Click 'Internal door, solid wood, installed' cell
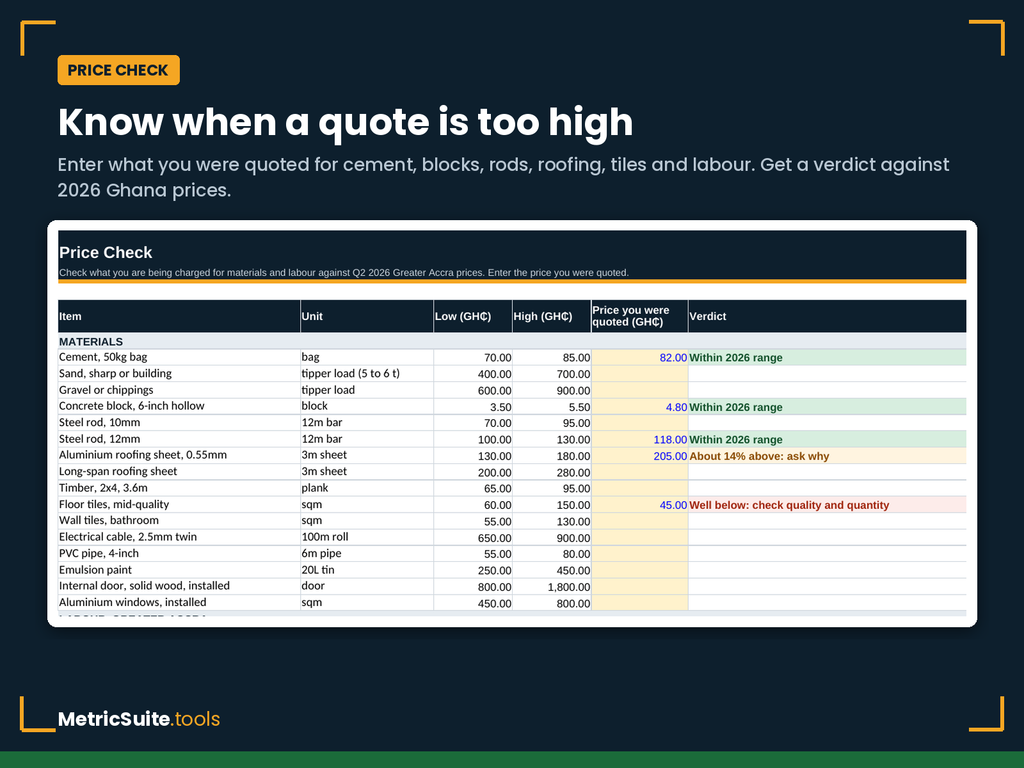1024x768 pixels. pos(179,586)
